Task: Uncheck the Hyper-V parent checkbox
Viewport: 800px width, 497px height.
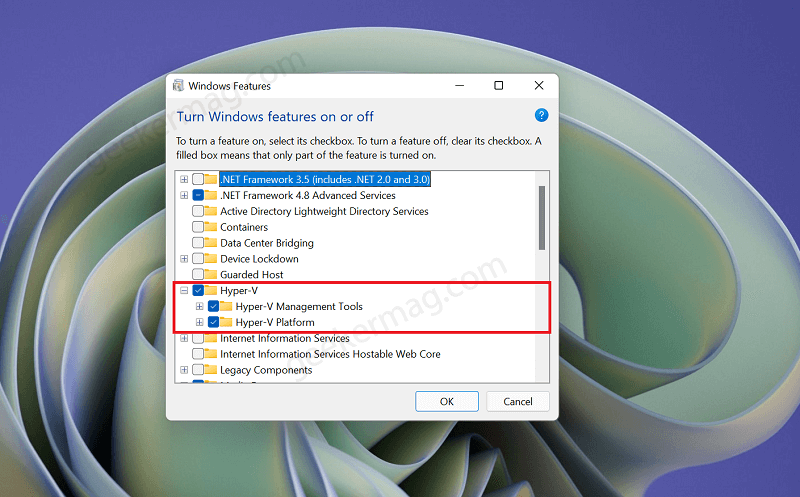Action: click(x=198, y=290)
